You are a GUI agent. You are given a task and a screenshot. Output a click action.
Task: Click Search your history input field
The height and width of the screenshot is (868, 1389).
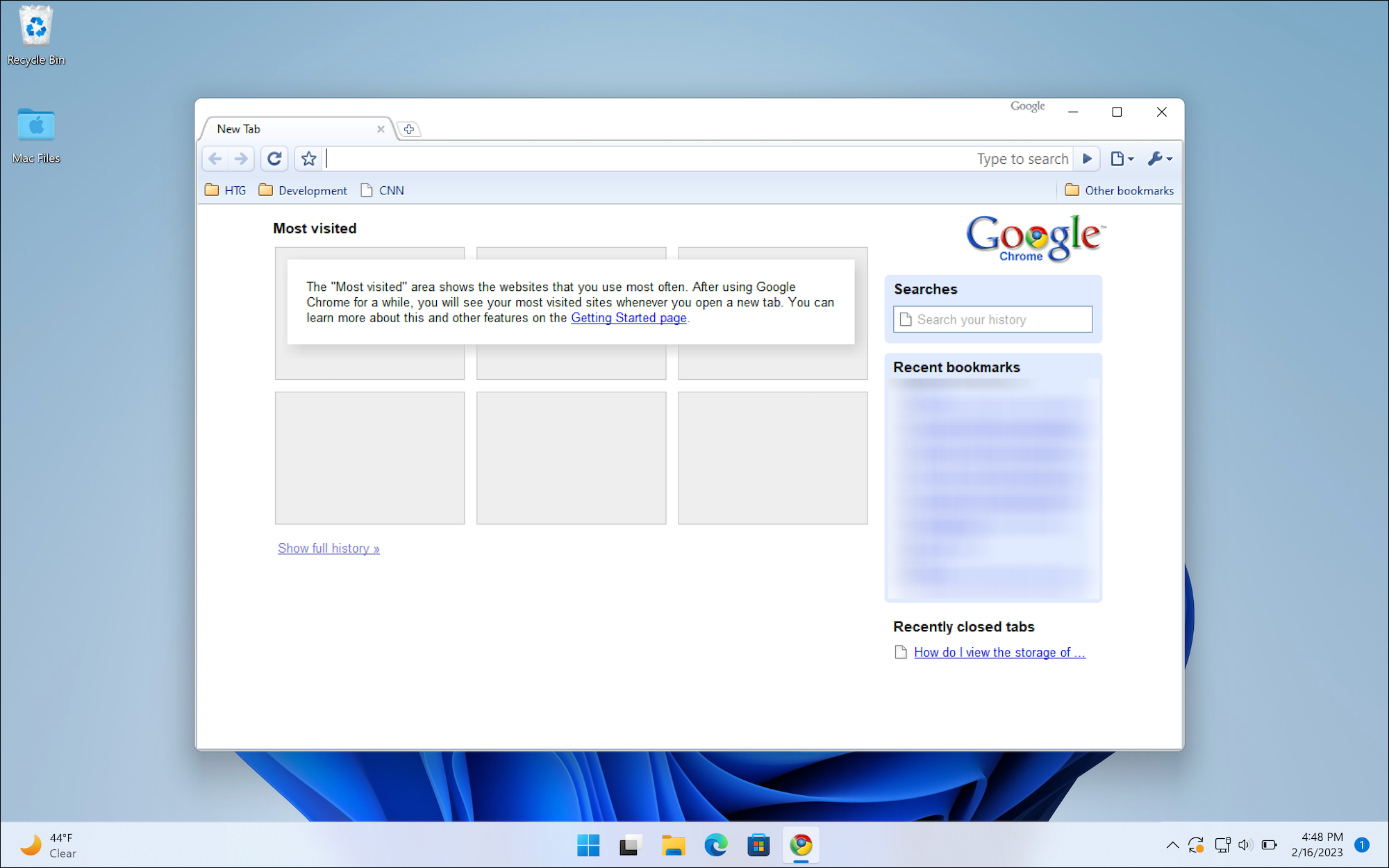point(993,319)
